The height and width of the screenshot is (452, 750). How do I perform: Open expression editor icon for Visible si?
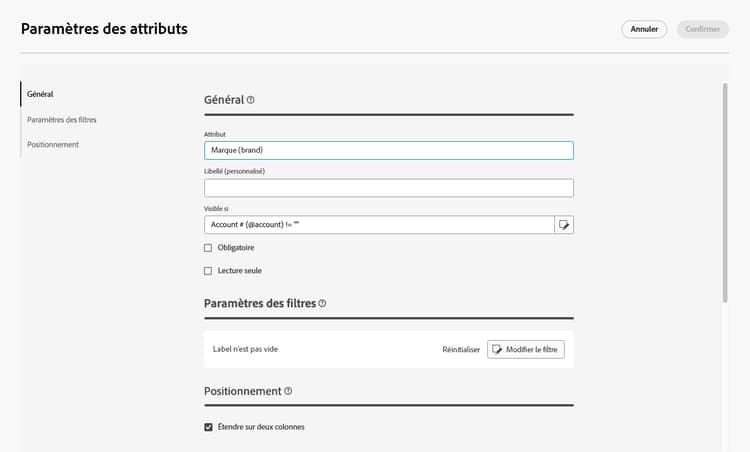point(564,225)
